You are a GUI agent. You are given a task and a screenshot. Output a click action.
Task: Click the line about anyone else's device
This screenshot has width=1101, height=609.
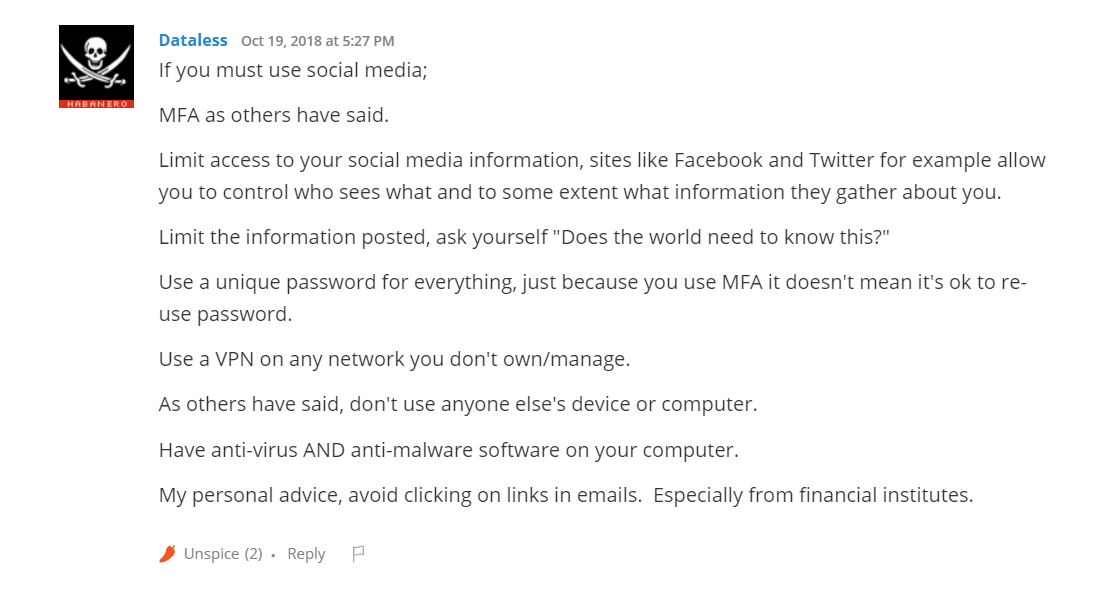pyautogui.click(x=458, y=404)
